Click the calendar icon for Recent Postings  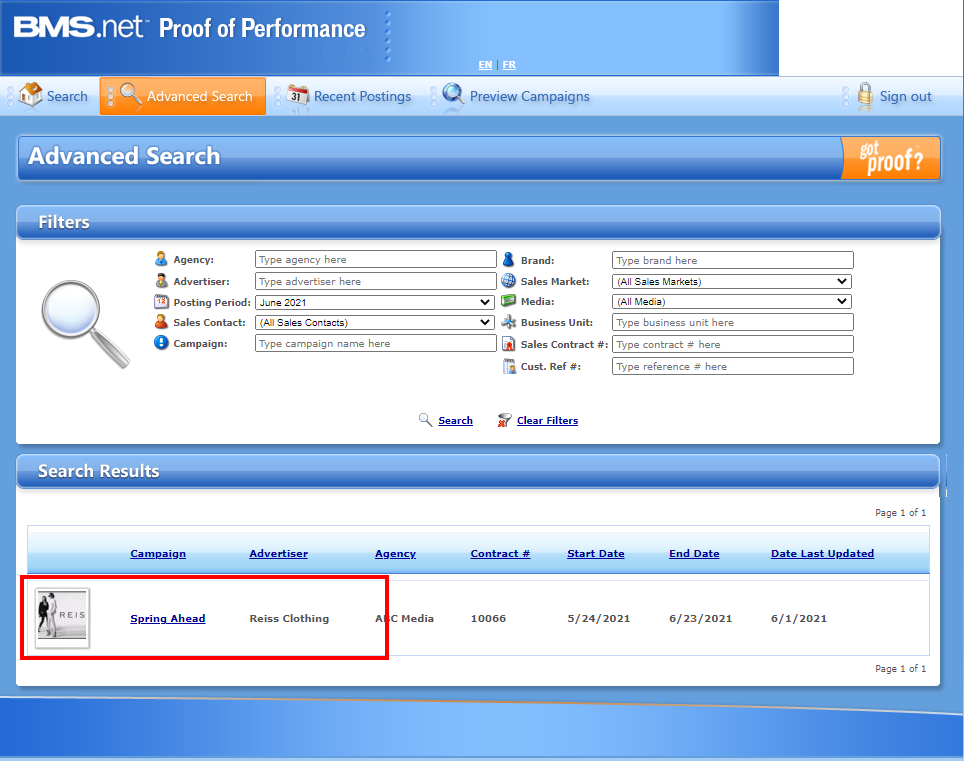pyautogui.click(x=298, y=95)
